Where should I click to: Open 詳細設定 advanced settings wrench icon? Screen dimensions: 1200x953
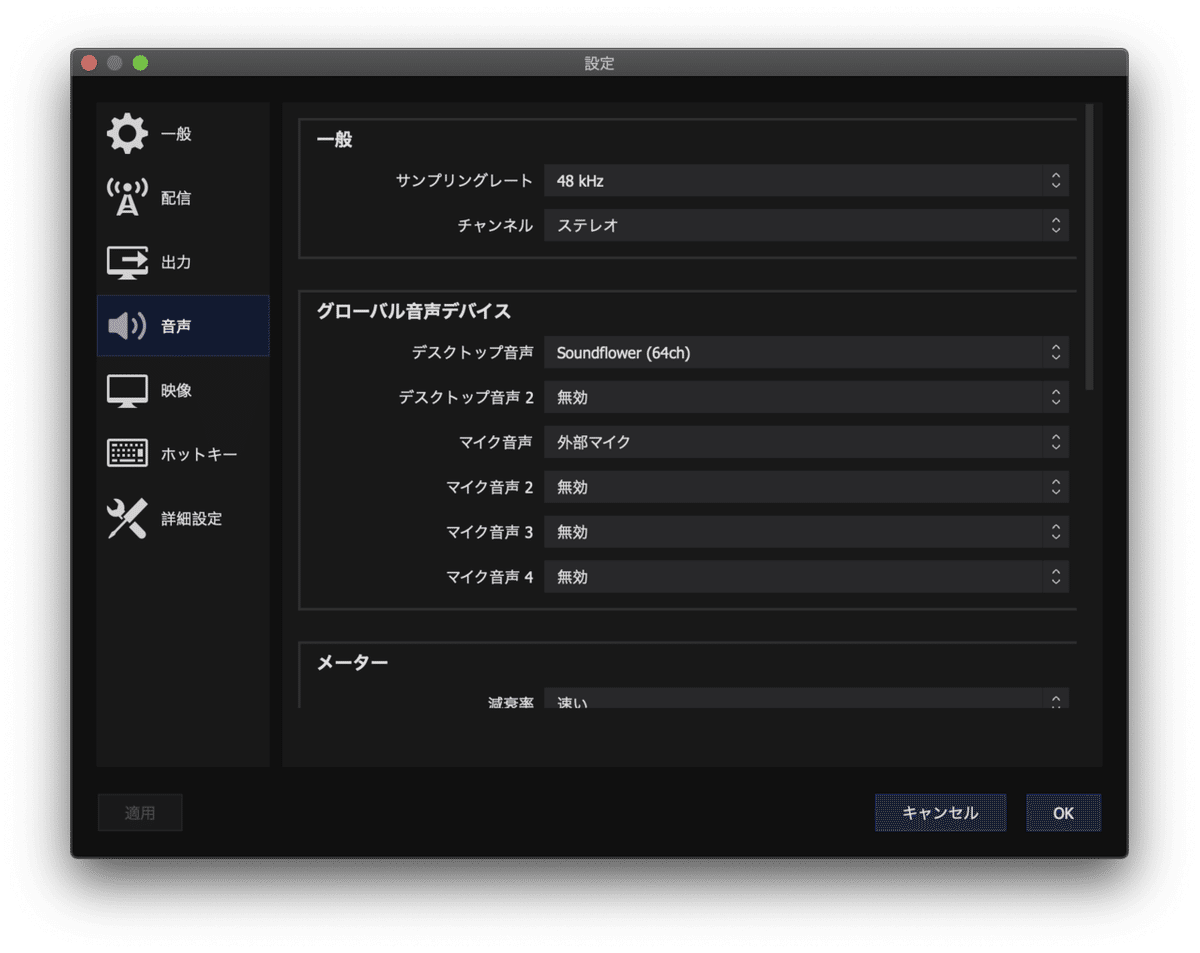point(125,518)
